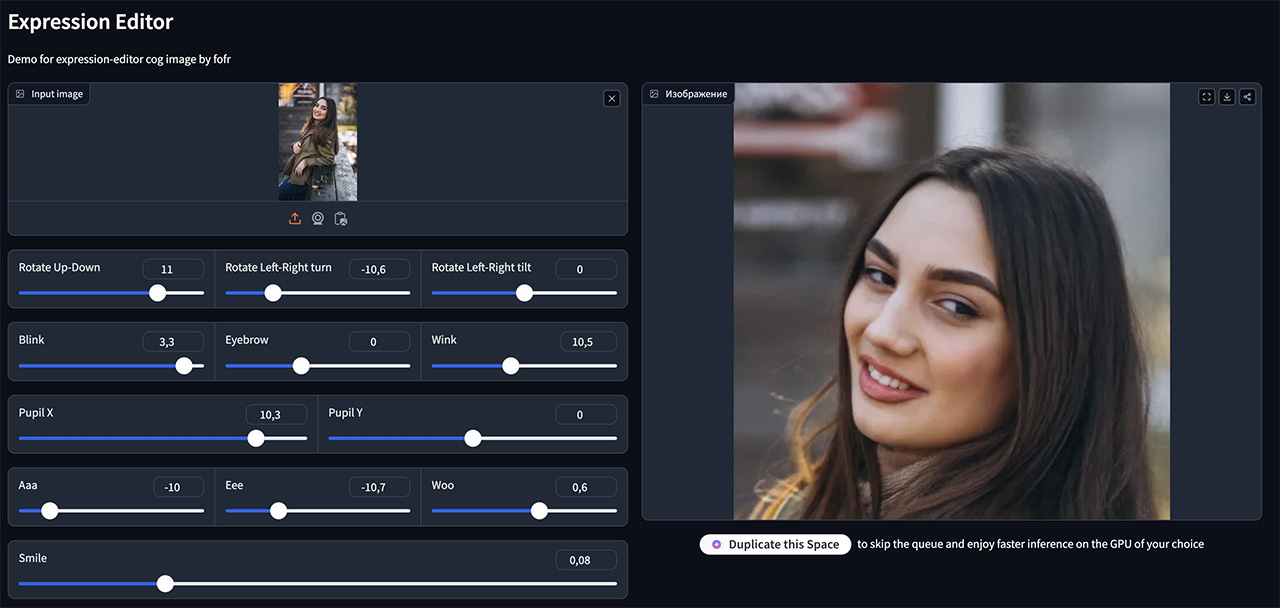Click the Woo value field showing 0,6

pyautogui.click(x=586, y=487)
